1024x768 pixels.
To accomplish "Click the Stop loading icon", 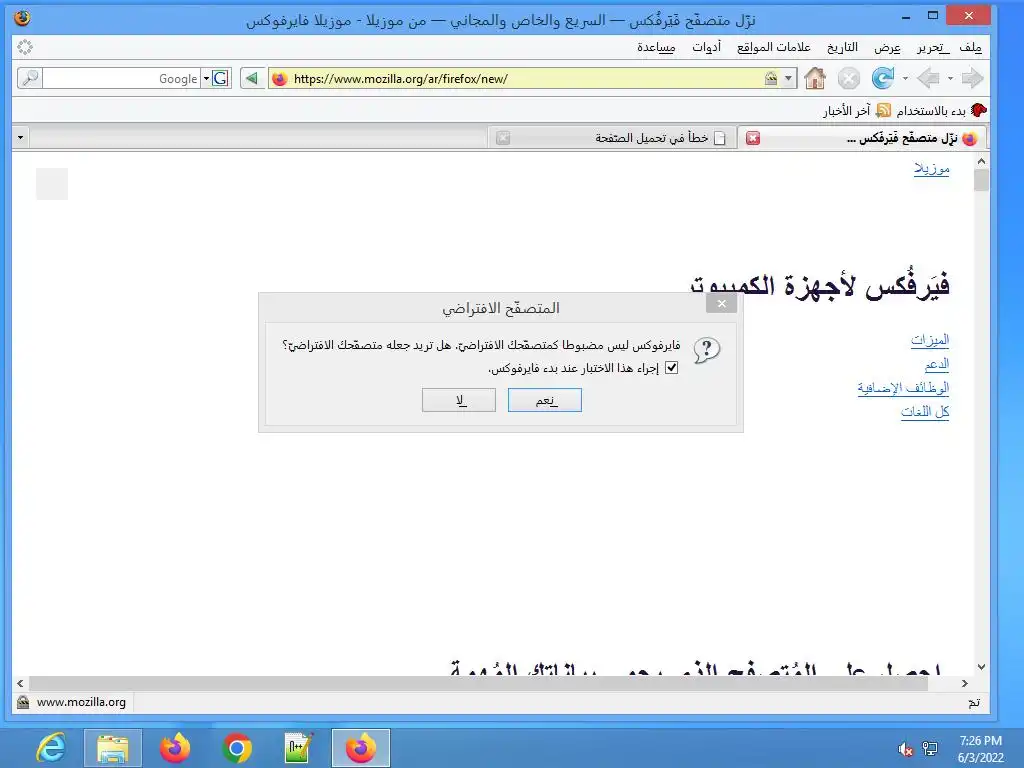I will pyautogui.click(x=848, y=79).
